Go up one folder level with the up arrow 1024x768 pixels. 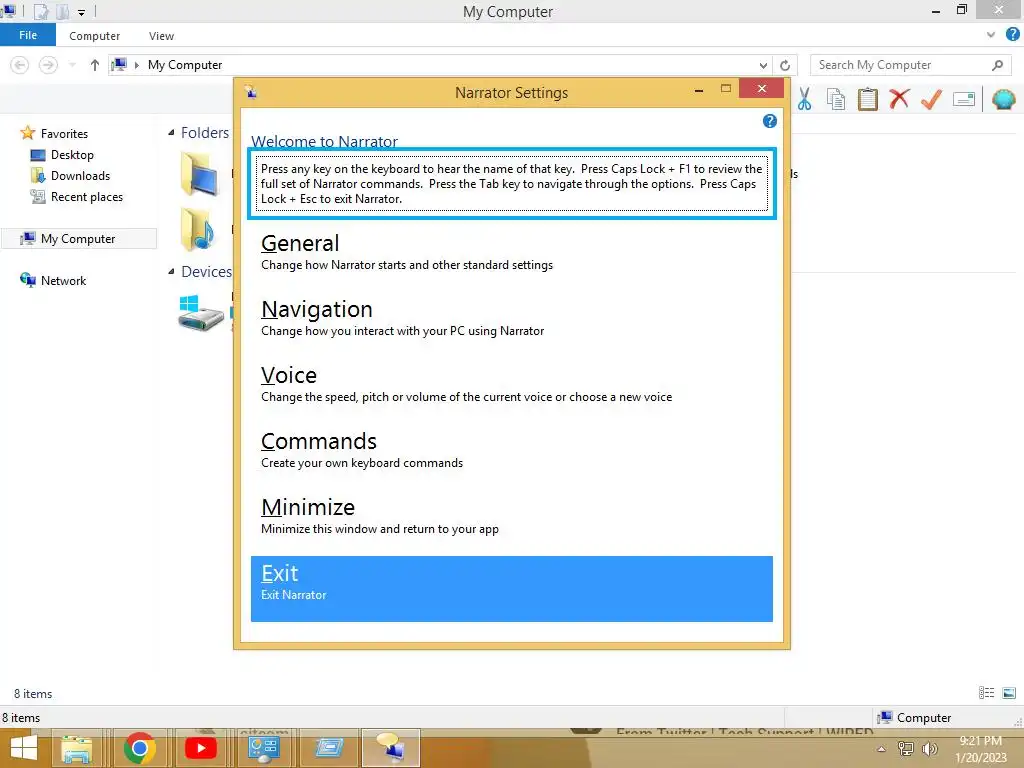coord(95,65)
